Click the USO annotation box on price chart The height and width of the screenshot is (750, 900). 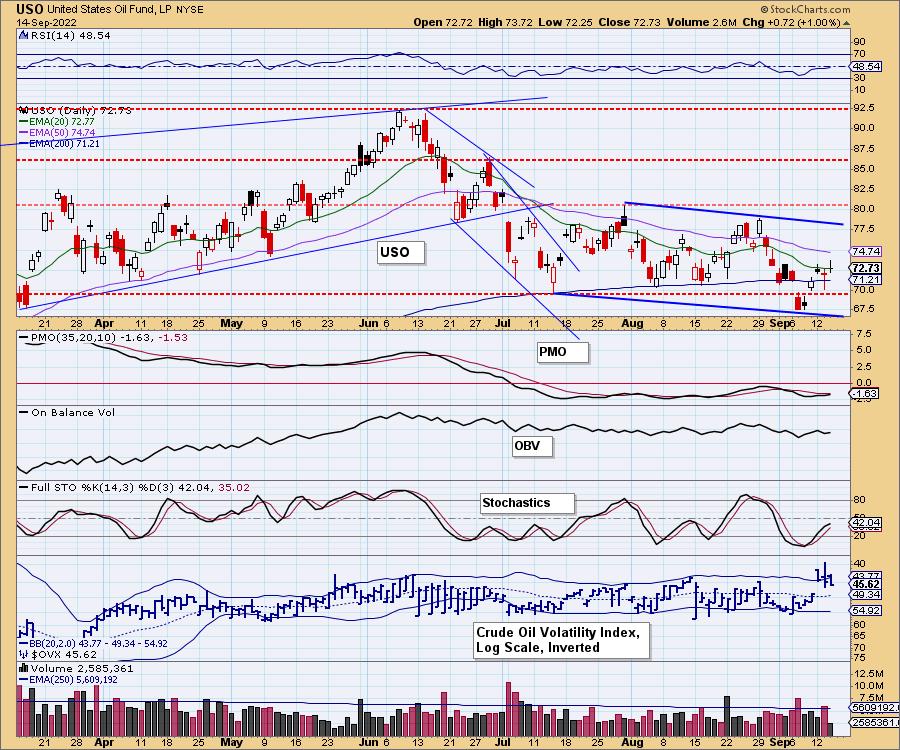click(x=401, y=252)
